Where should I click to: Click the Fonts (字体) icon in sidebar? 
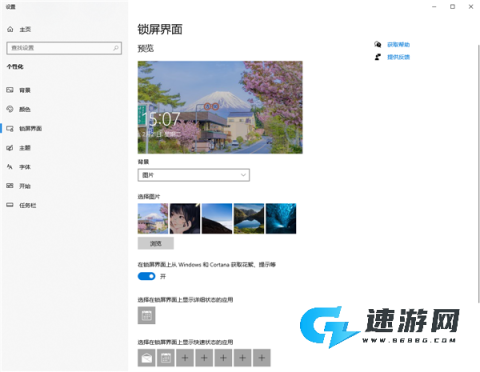[x=10, y=167]
